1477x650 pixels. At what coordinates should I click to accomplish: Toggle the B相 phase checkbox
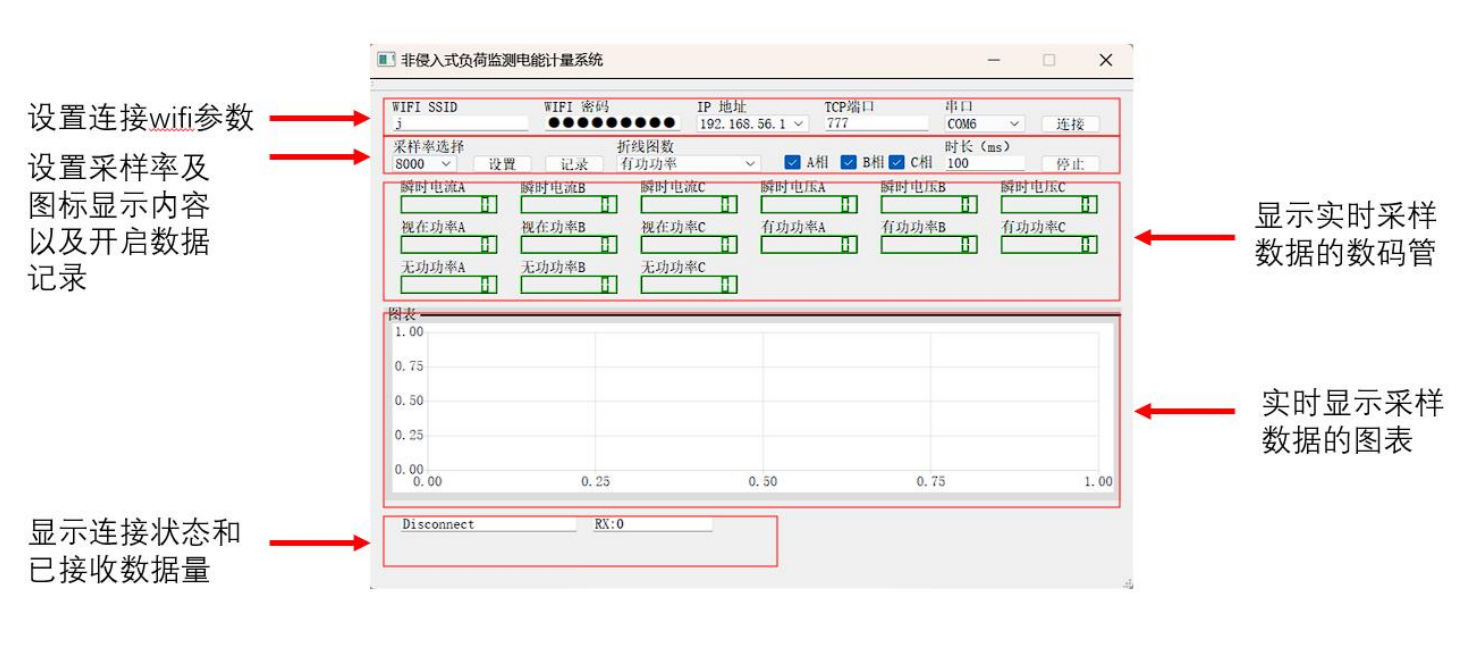click(x=849, y=162)
